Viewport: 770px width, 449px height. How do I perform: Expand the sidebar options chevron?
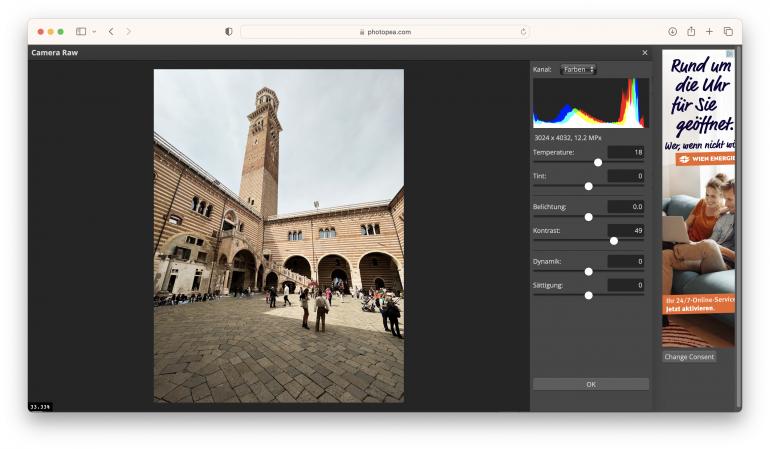(x=94, y=32)
